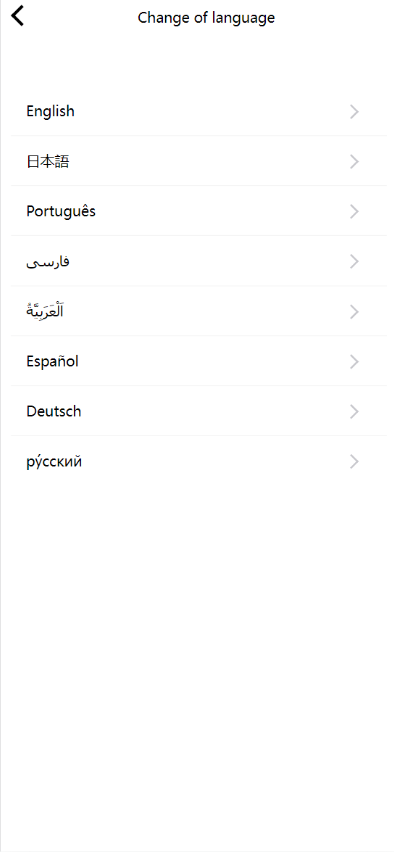Switch language to Português

(x=61, y=211)
